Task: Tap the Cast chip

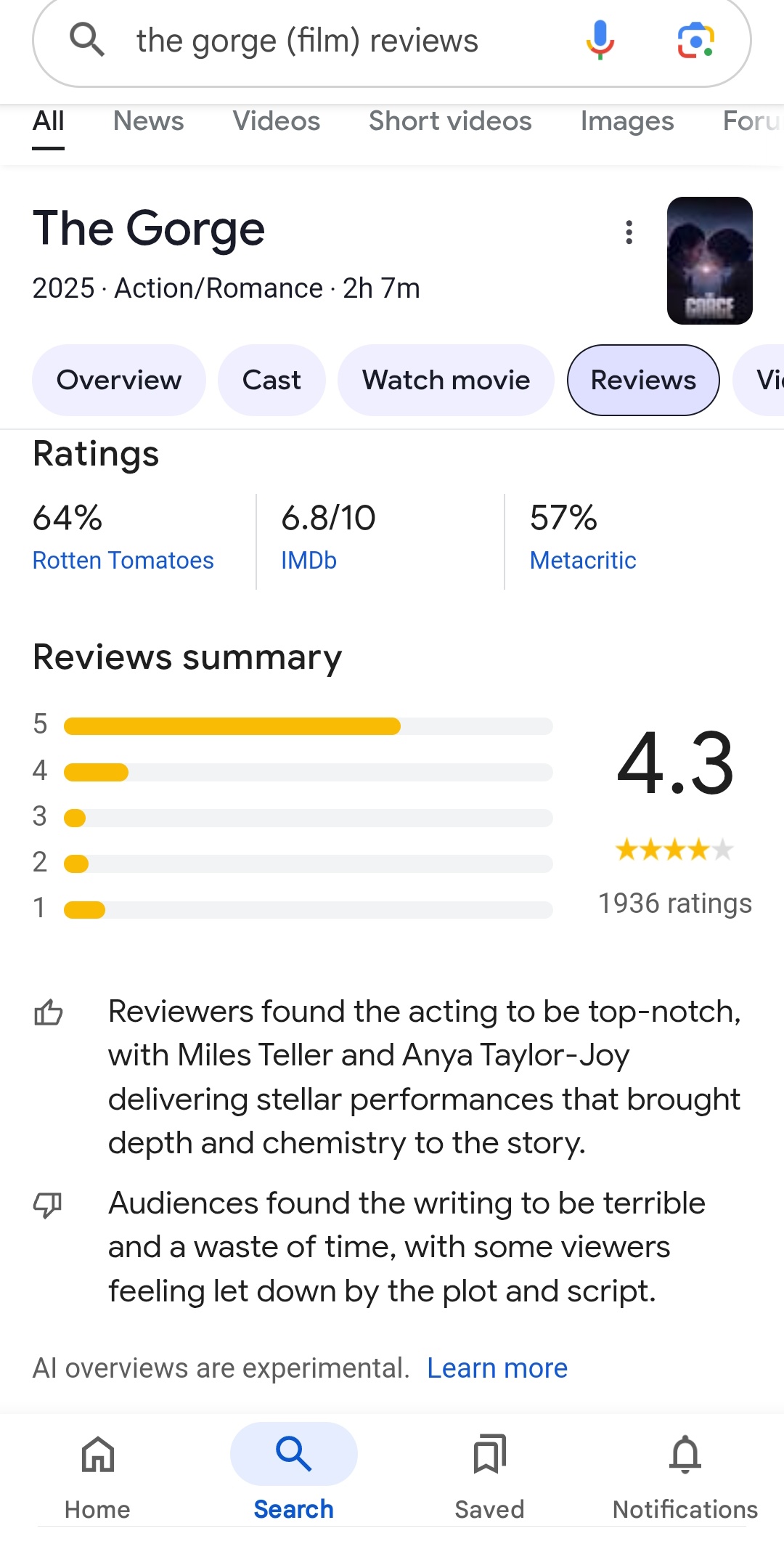Action: 271,380
